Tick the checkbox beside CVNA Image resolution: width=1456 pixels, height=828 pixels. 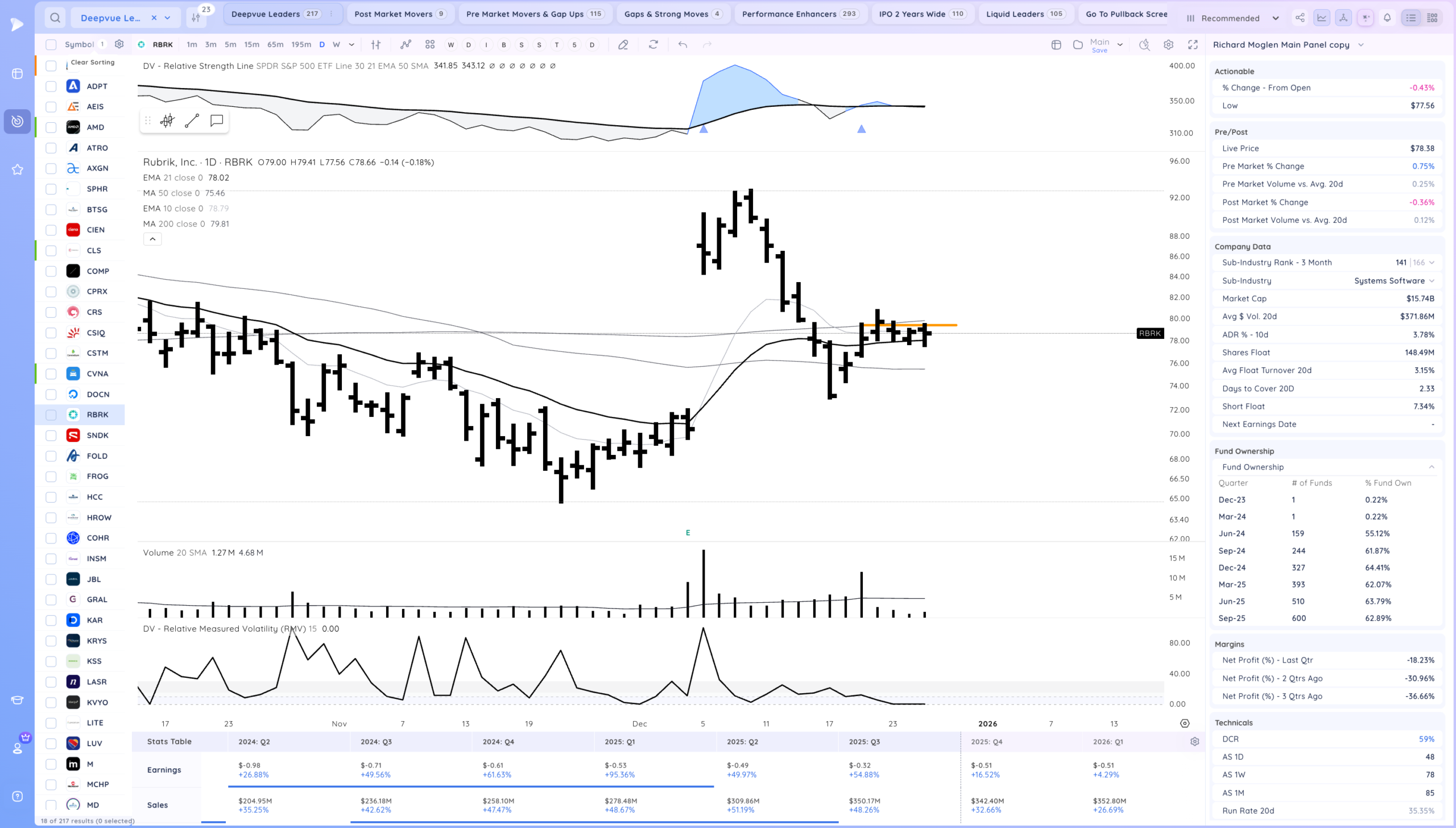pos(51,374)
